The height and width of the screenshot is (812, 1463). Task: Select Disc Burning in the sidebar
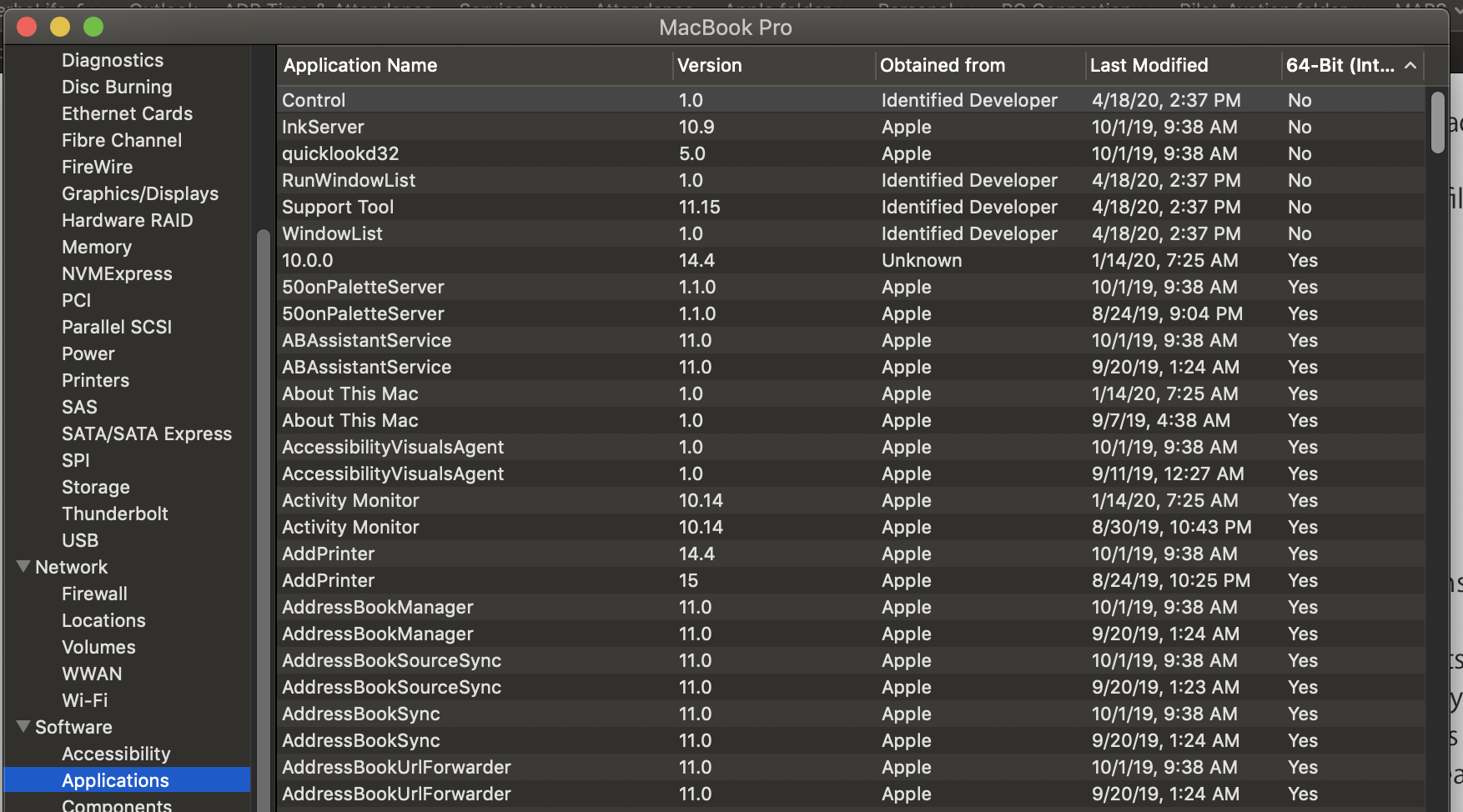coord(117,87)
